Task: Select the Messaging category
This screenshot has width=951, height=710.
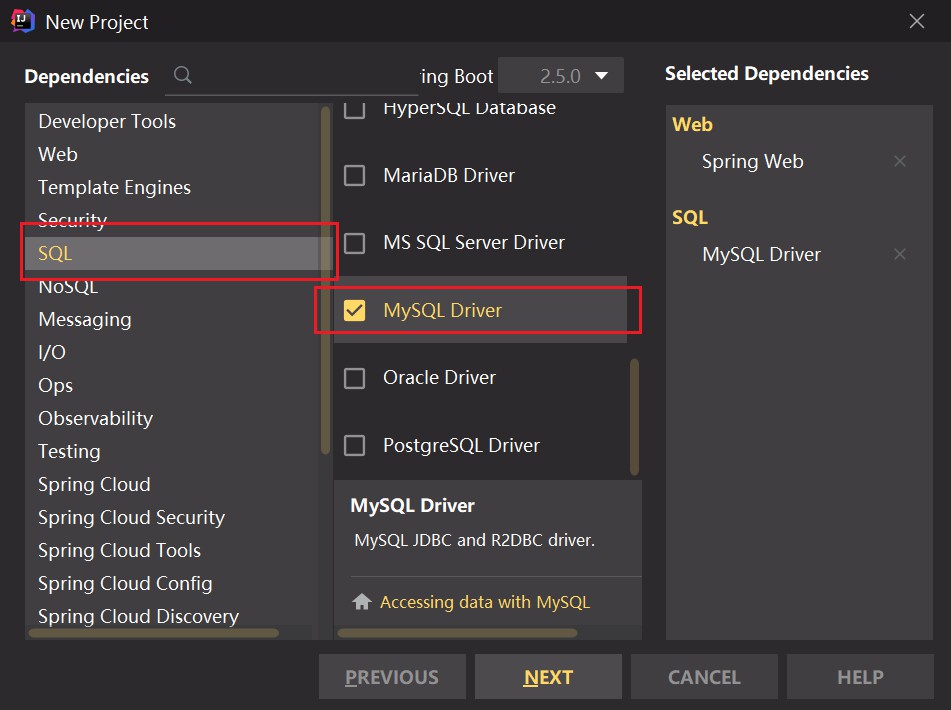Action: [172, 320]
